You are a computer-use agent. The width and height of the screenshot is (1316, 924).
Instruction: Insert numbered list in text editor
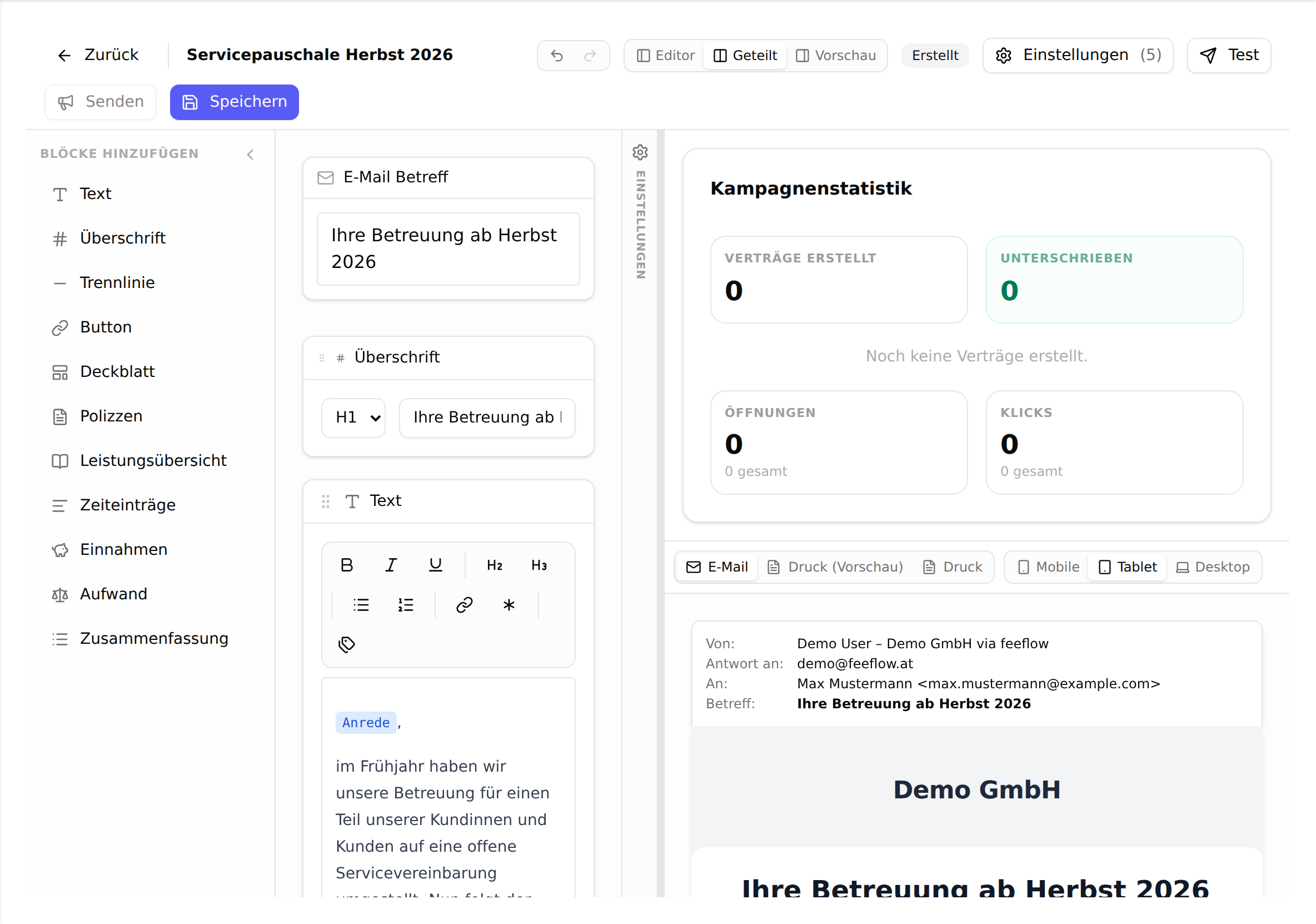[x=406, y=604]
